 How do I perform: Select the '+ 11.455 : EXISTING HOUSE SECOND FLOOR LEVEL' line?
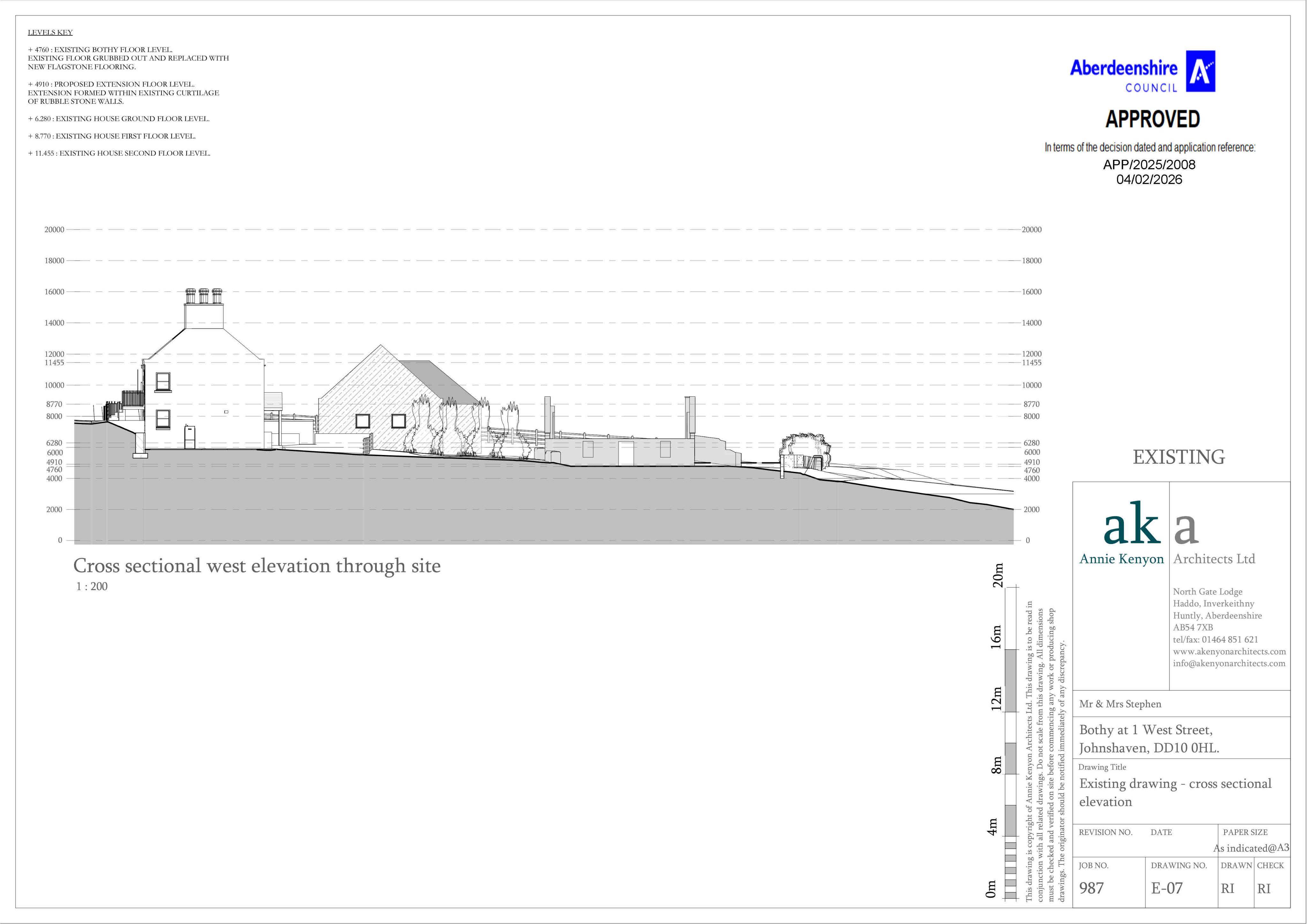coord(119,153)
